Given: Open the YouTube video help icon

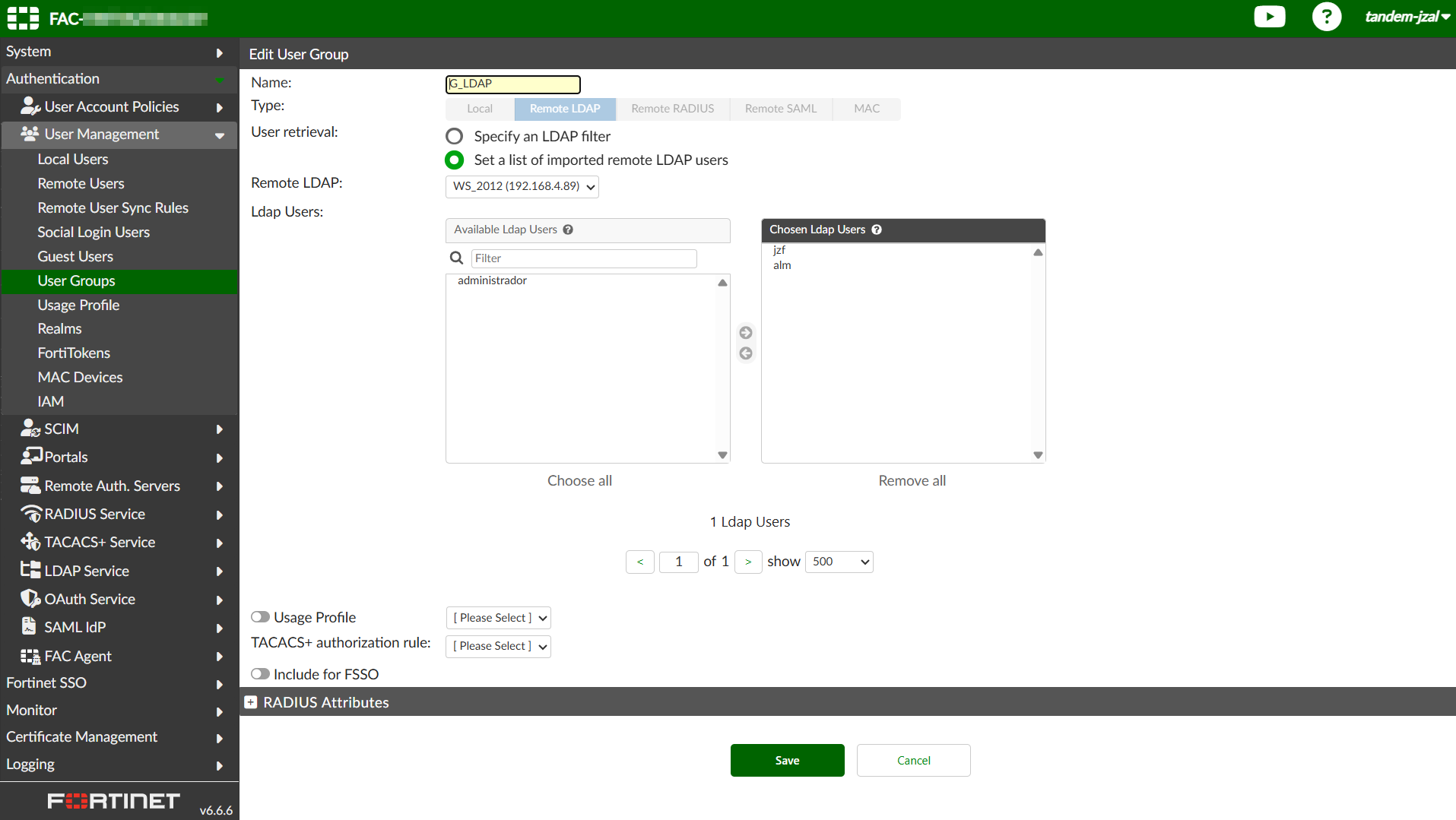Looking at the screenshot, I should tap(1269, 17).
